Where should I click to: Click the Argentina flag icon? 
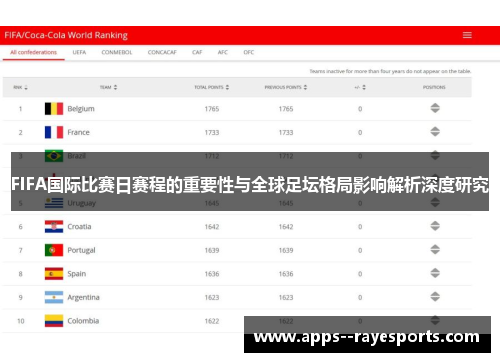[54, 297]
